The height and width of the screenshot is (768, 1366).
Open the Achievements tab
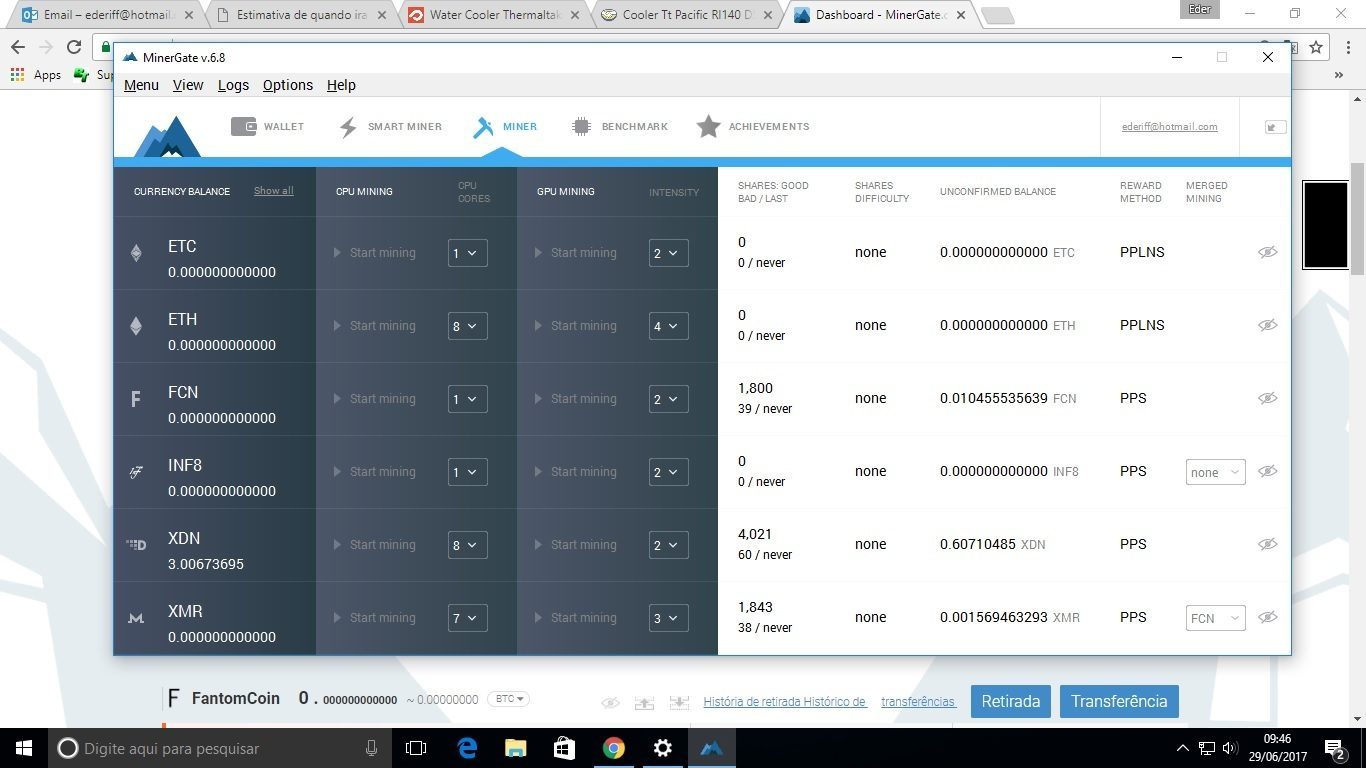click(x=753, y=127)
